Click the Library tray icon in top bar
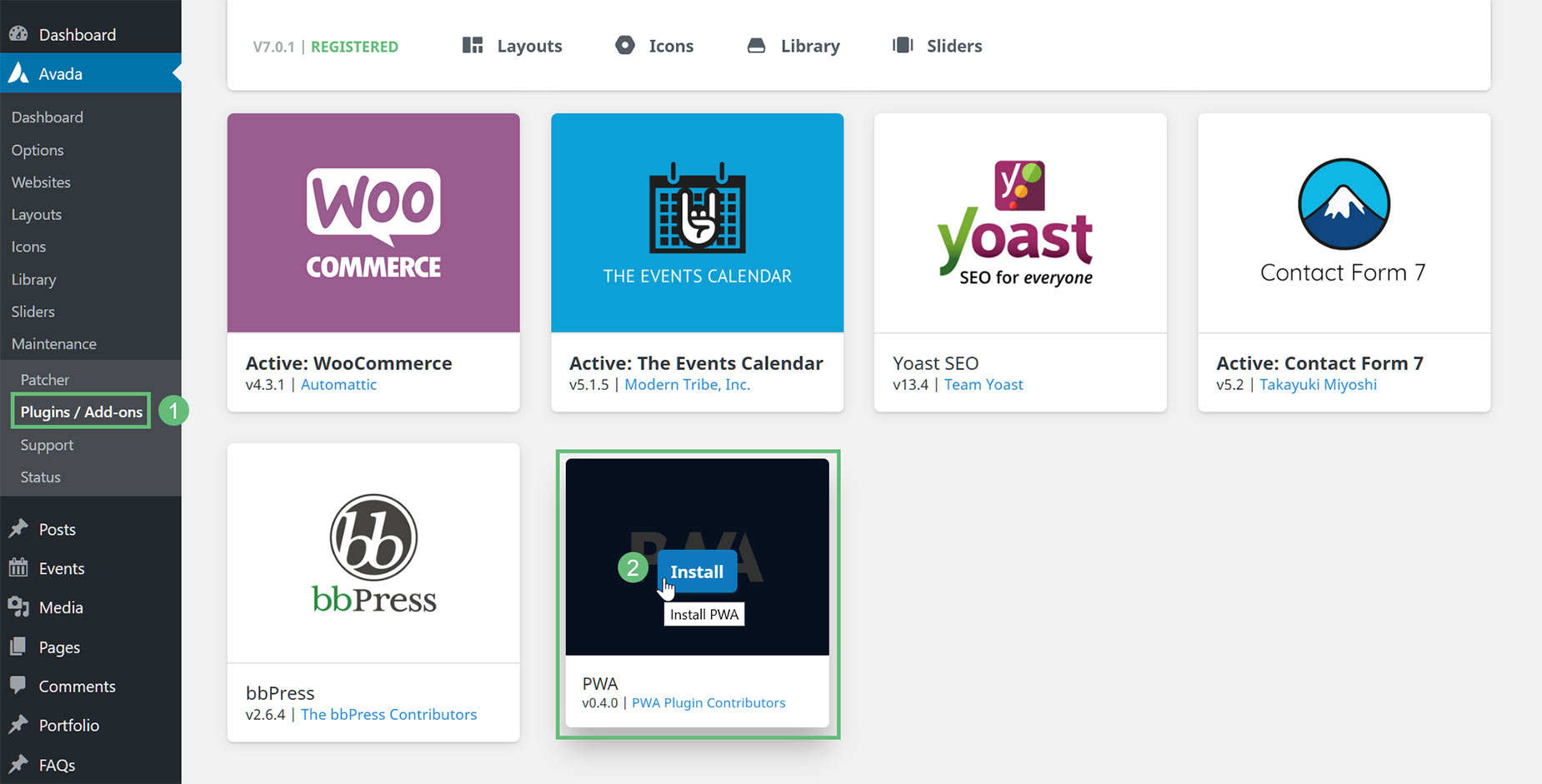 tap(756, 46)
